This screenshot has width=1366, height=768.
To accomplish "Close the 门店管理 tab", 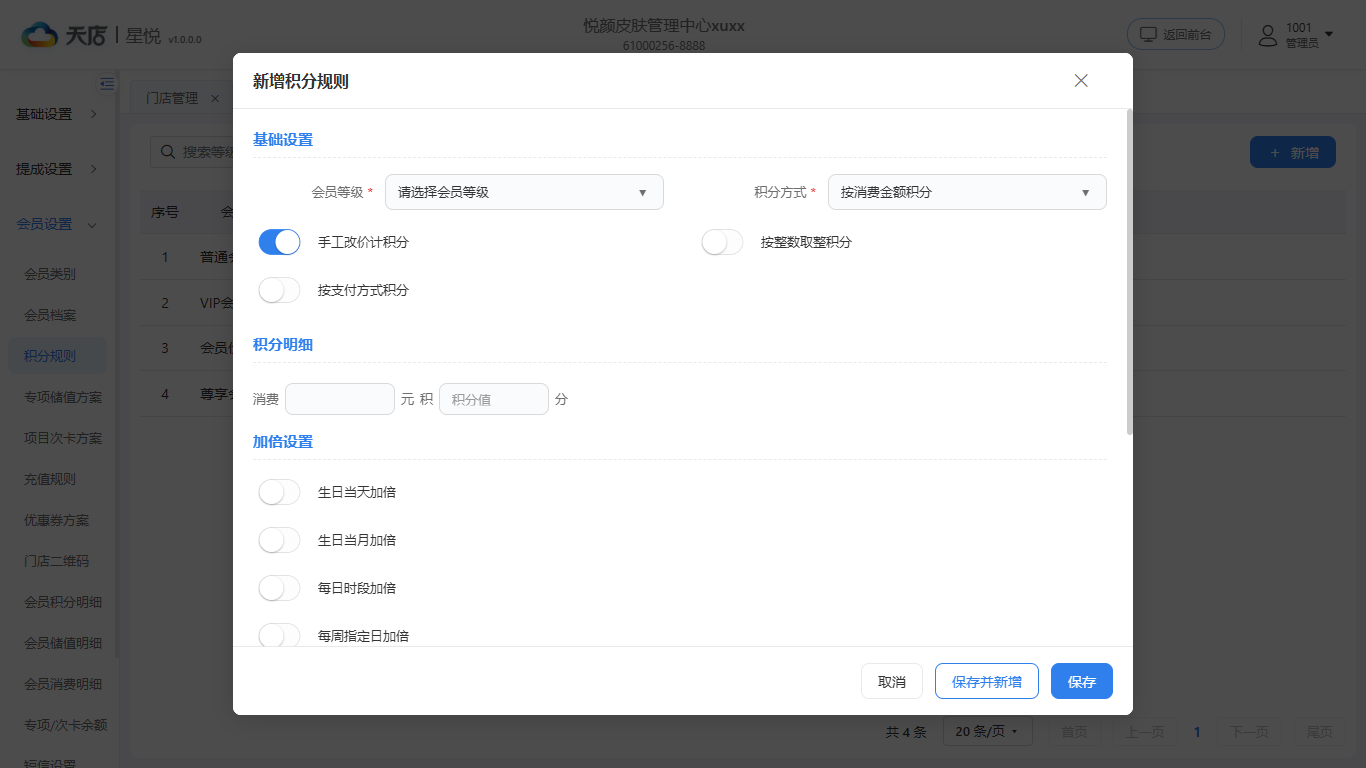I will tap(215, 98).
